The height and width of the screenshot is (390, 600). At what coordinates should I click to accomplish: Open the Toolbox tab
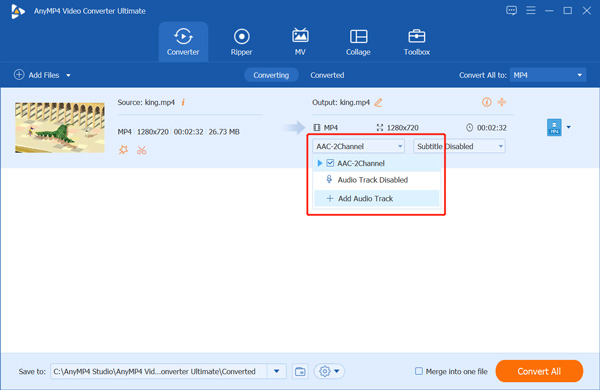coord(417,42)
